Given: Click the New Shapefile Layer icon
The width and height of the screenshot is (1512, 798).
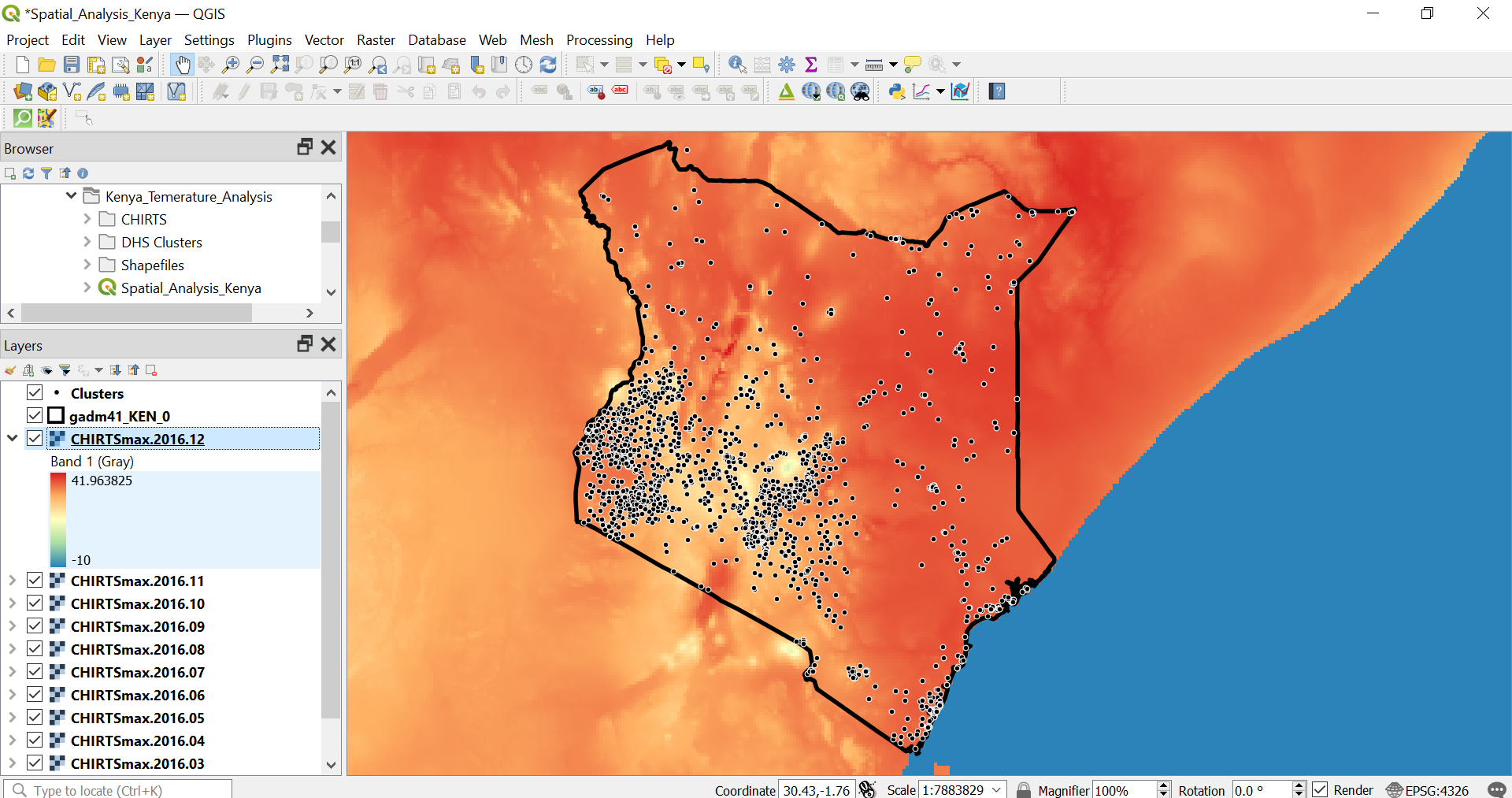Looking at the screenshot, I should click(x=72, y=91).
